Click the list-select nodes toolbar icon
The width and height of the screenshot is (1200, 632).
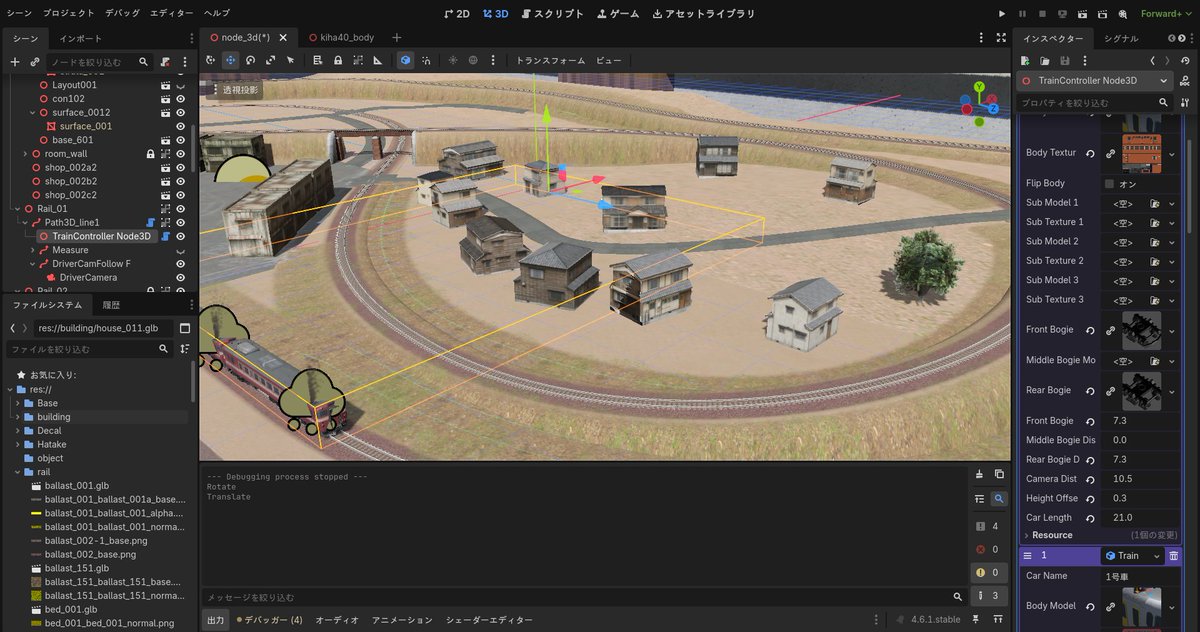(x=317, y=60)
